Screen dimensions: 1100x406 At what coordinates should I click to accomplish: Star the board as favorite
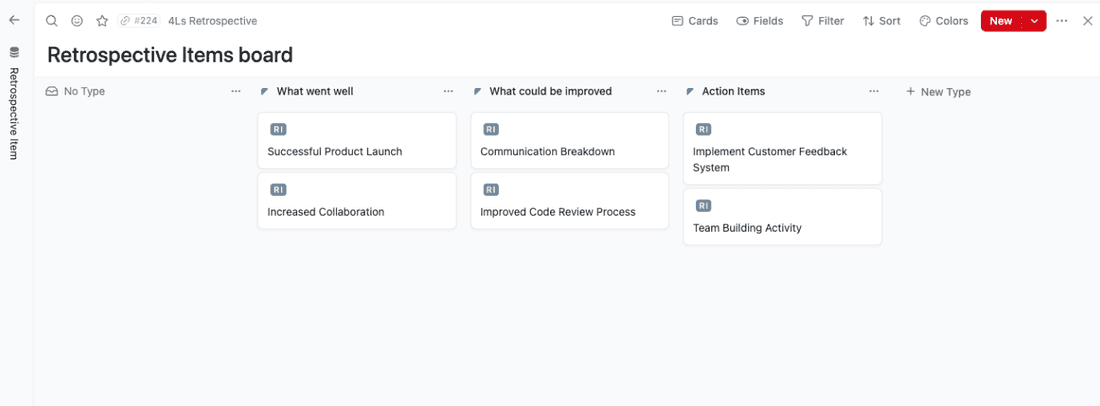pyautogui.click(x=102, y=21)
